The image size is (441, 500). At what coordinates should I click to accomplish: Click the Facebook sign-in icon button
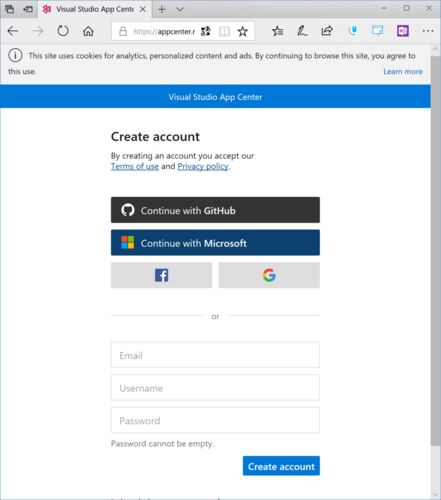161,275
